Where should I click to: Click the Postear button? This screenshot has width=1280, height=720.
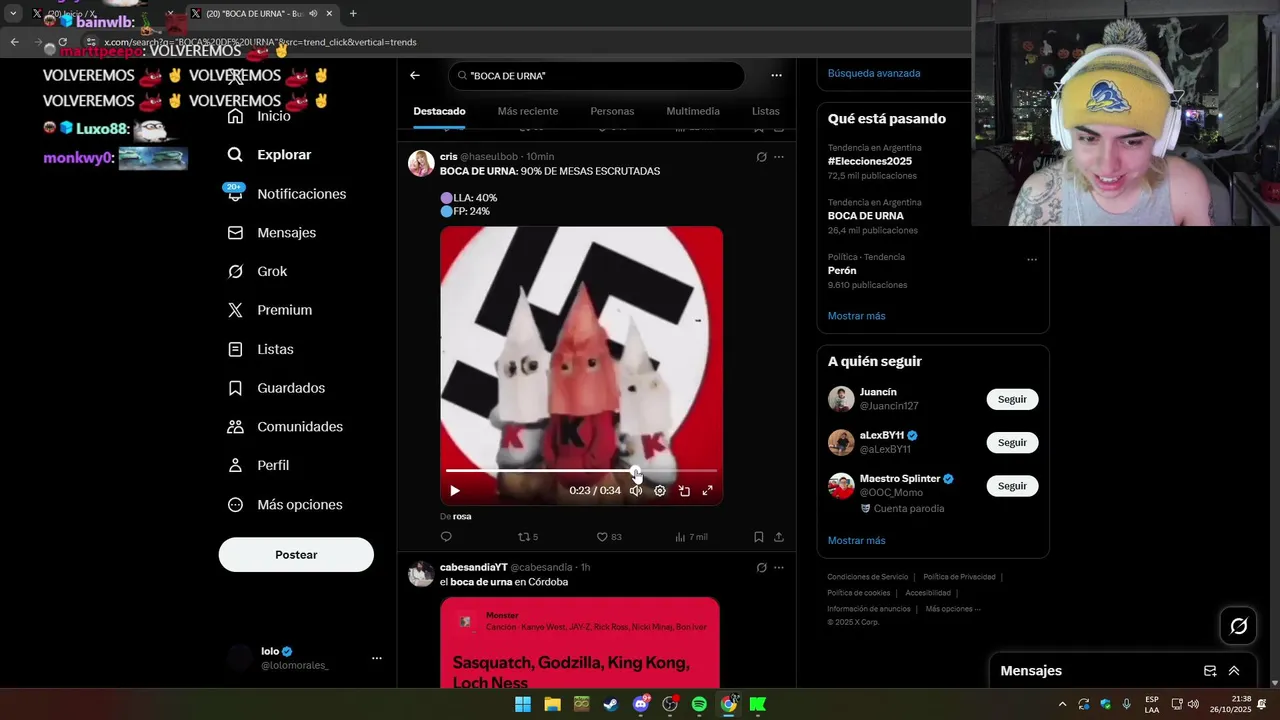tap(296, 555)
